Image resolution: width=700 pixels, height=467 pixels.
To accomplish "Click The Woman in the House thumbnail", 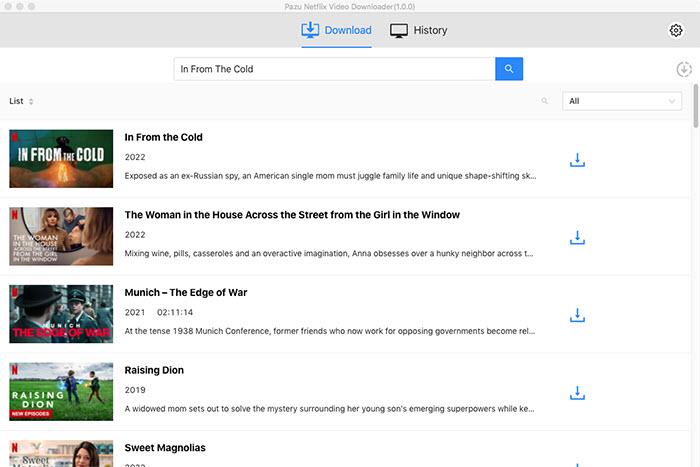I will (61, 237).
